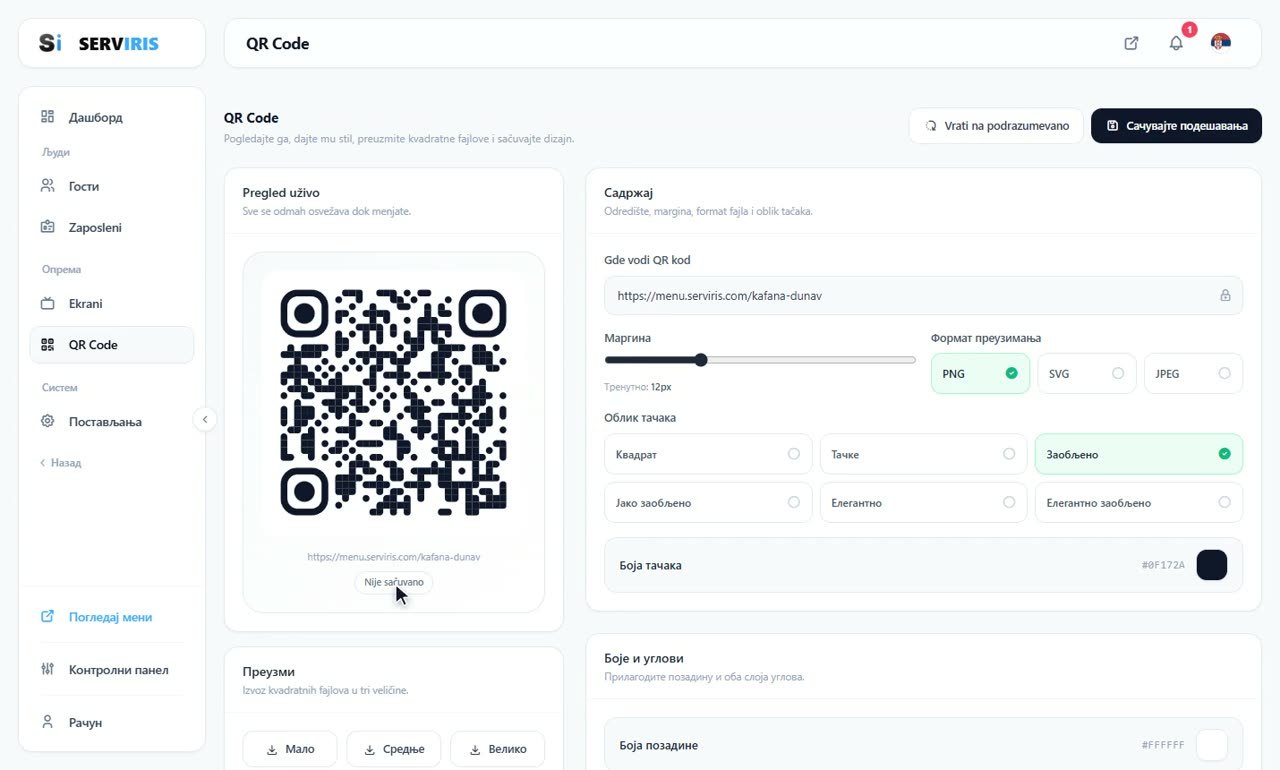
Task: Click the download icon on Велико
Action: click(x=475, y=750)
